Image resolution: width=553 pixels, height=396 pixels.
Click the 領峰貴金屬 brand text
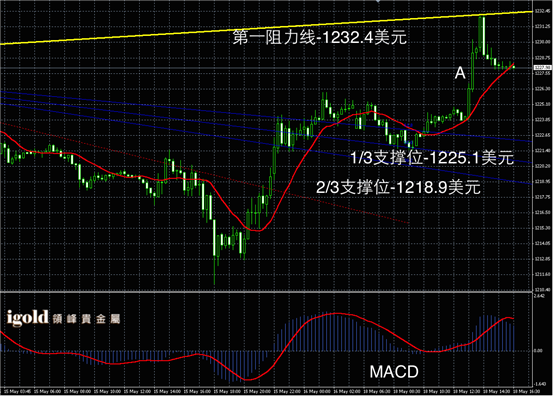[x=86, y=319]
